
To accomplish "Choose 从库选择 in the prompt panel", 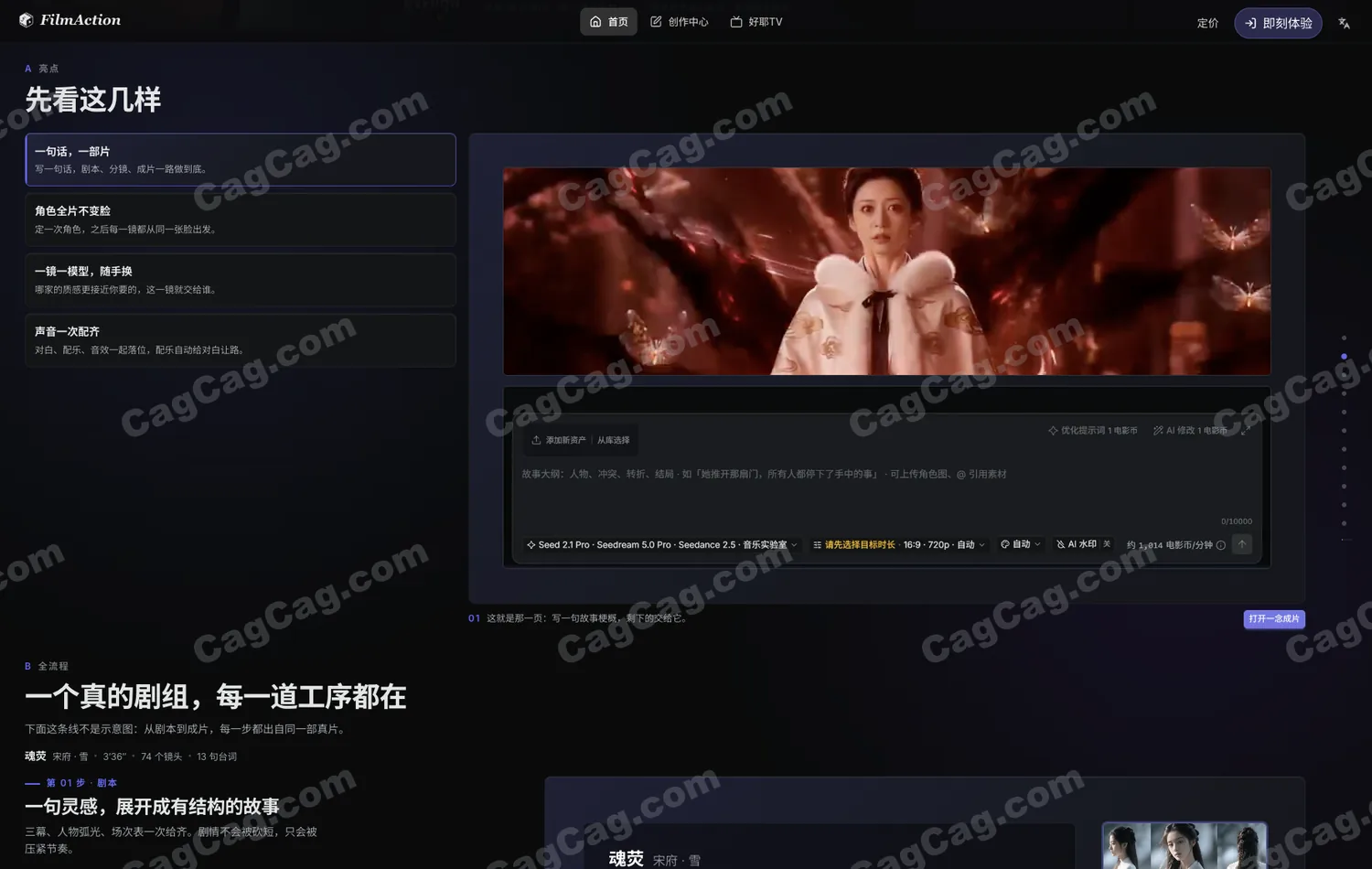I will pos(613,440).
